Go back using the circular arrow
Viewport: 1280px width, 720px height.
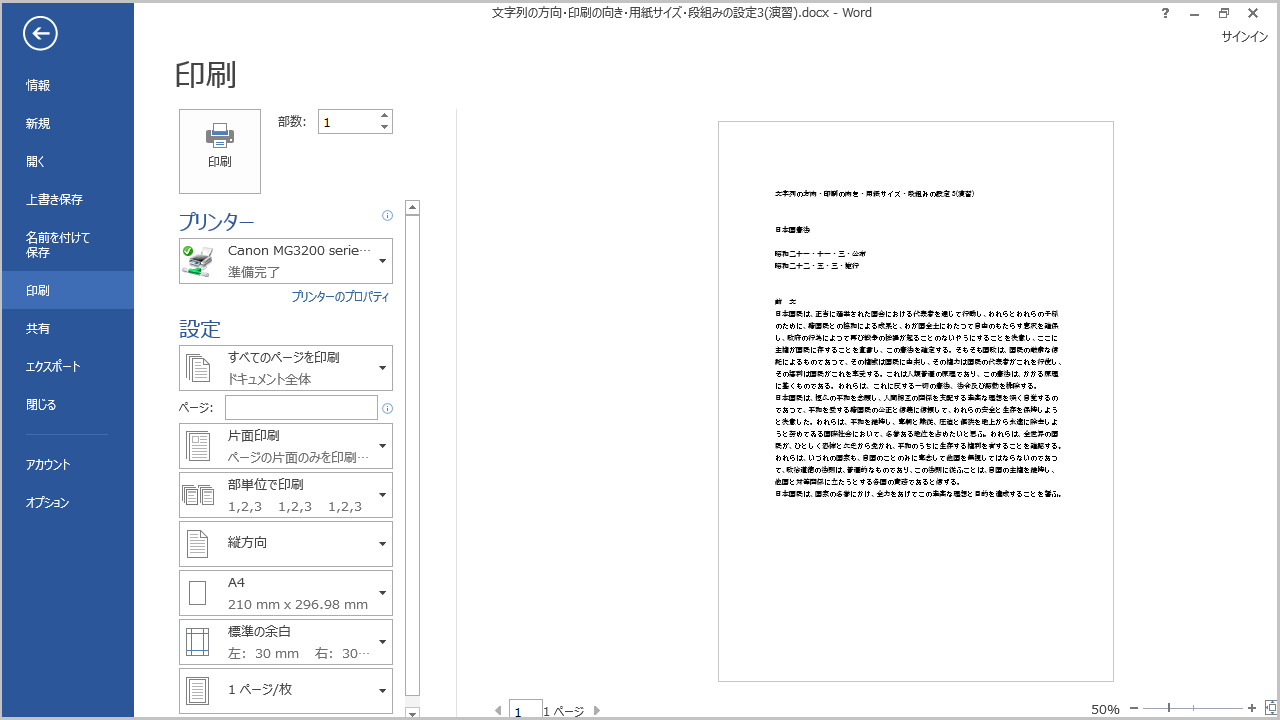pos(40,34)
